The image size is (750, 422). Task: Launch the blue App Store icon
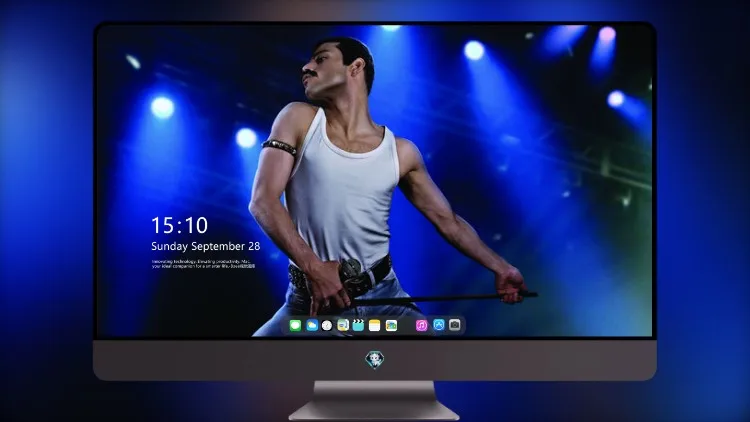[x=439, y=325]
